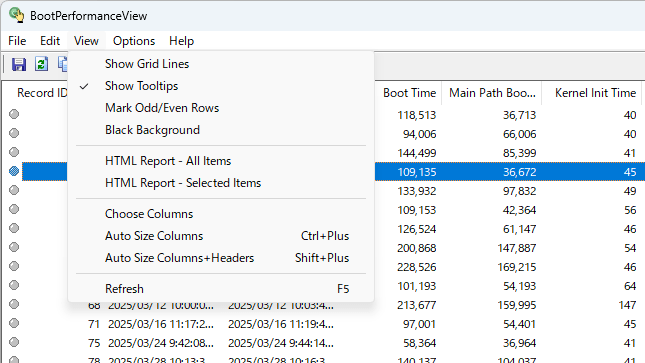Choose Auto Size Columns+Headers

pos(221,258)
